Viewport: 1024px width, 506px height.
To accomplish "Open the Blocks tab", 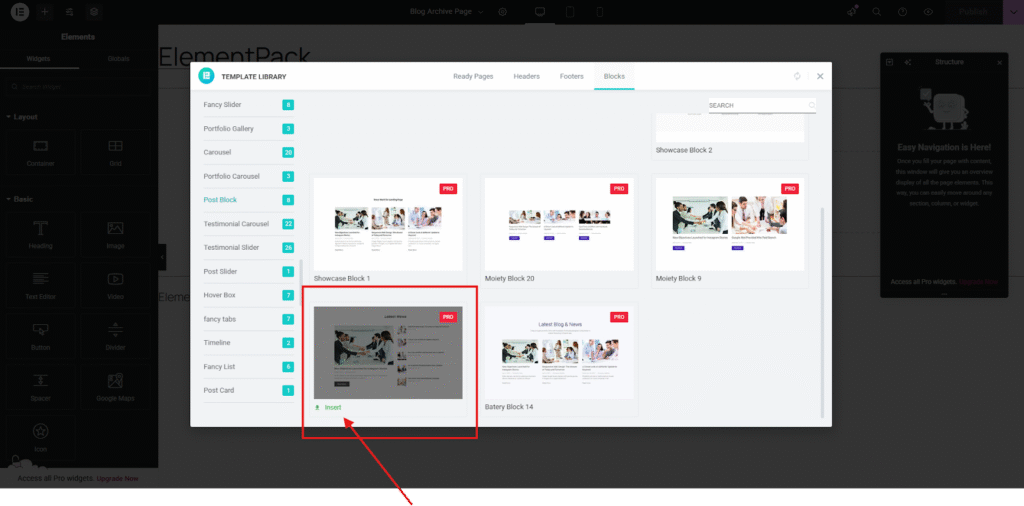I will [614, 76].
